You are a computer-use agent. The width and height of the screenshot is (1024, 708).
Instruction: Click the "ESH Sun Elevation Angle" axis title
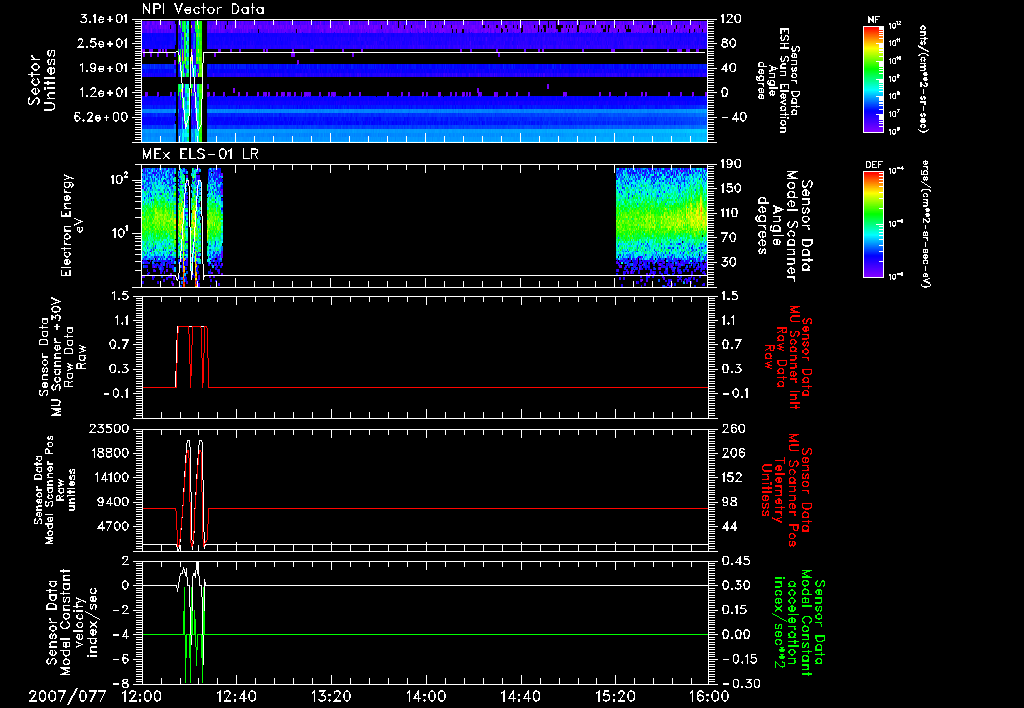(x=776, y=80)
